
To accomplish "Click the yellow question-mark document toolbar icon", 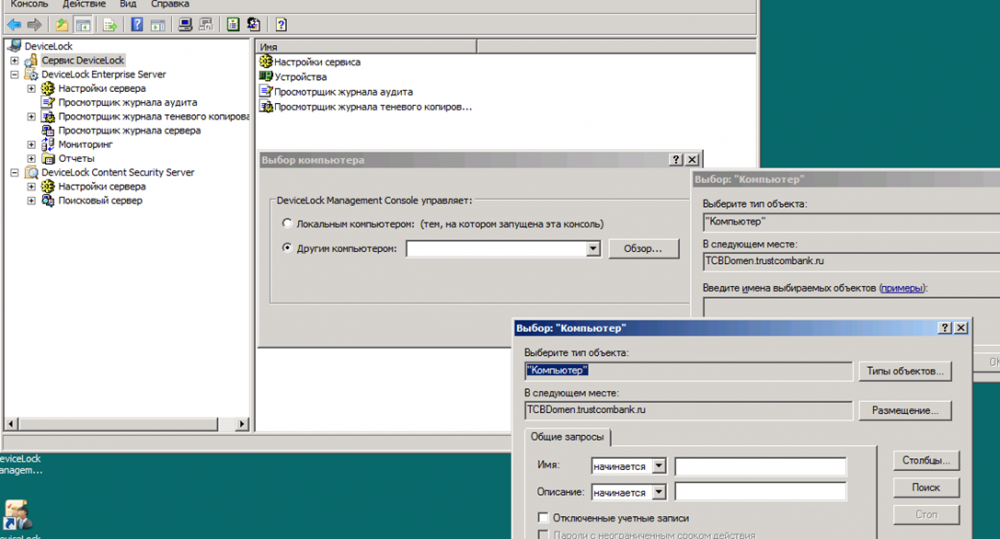I will coord(281,25).
